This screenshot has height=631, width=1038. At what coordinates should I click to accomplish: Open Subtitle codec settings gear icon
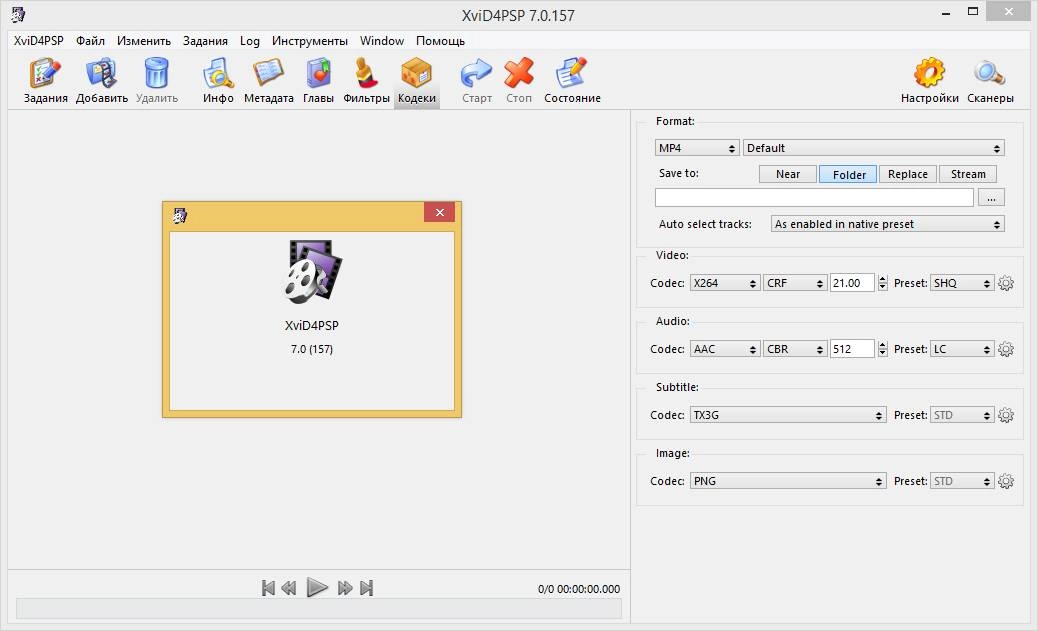coord(1006,415)
